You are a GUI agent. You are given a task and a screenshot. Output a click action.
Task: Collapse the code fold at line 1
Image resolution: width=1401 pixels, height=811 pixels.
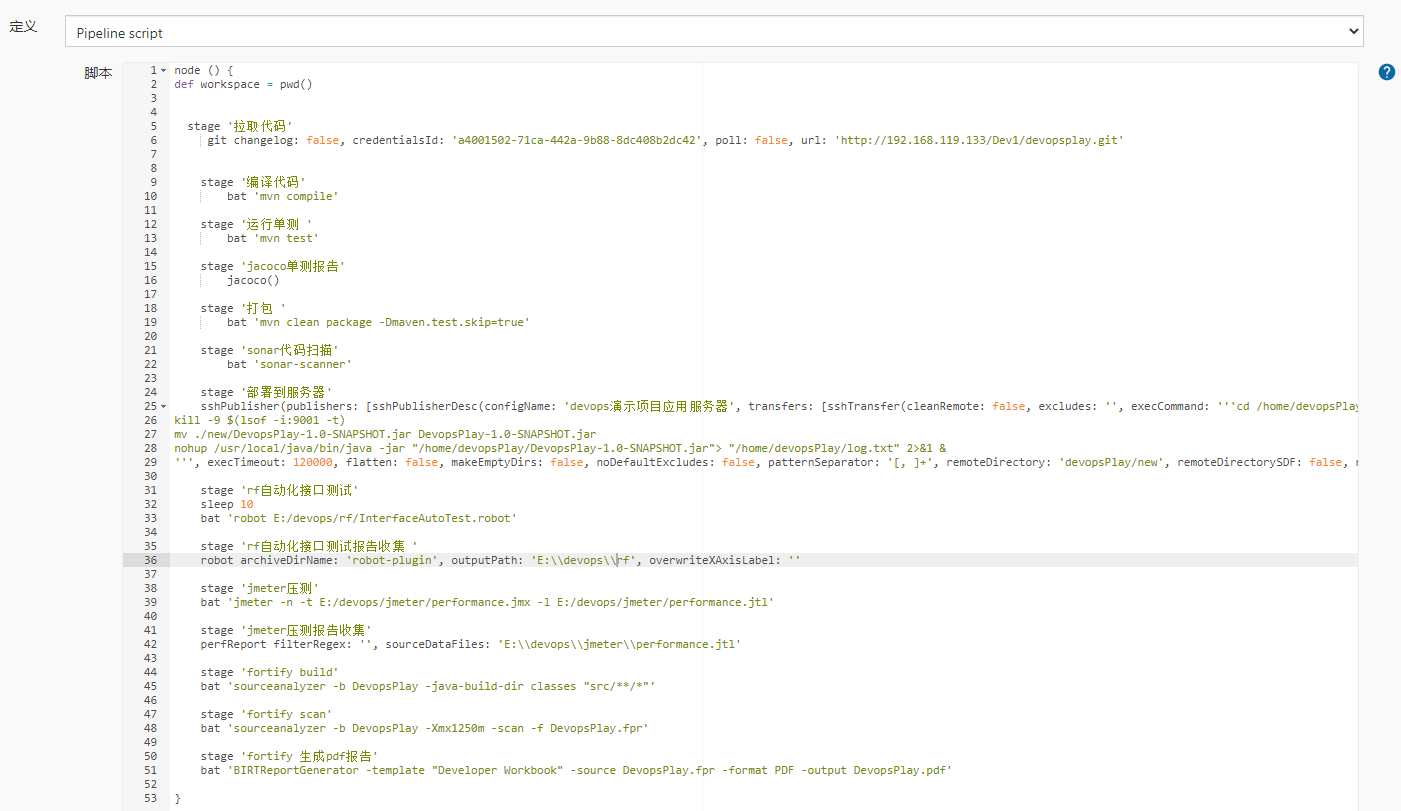(x=164, y=70)
